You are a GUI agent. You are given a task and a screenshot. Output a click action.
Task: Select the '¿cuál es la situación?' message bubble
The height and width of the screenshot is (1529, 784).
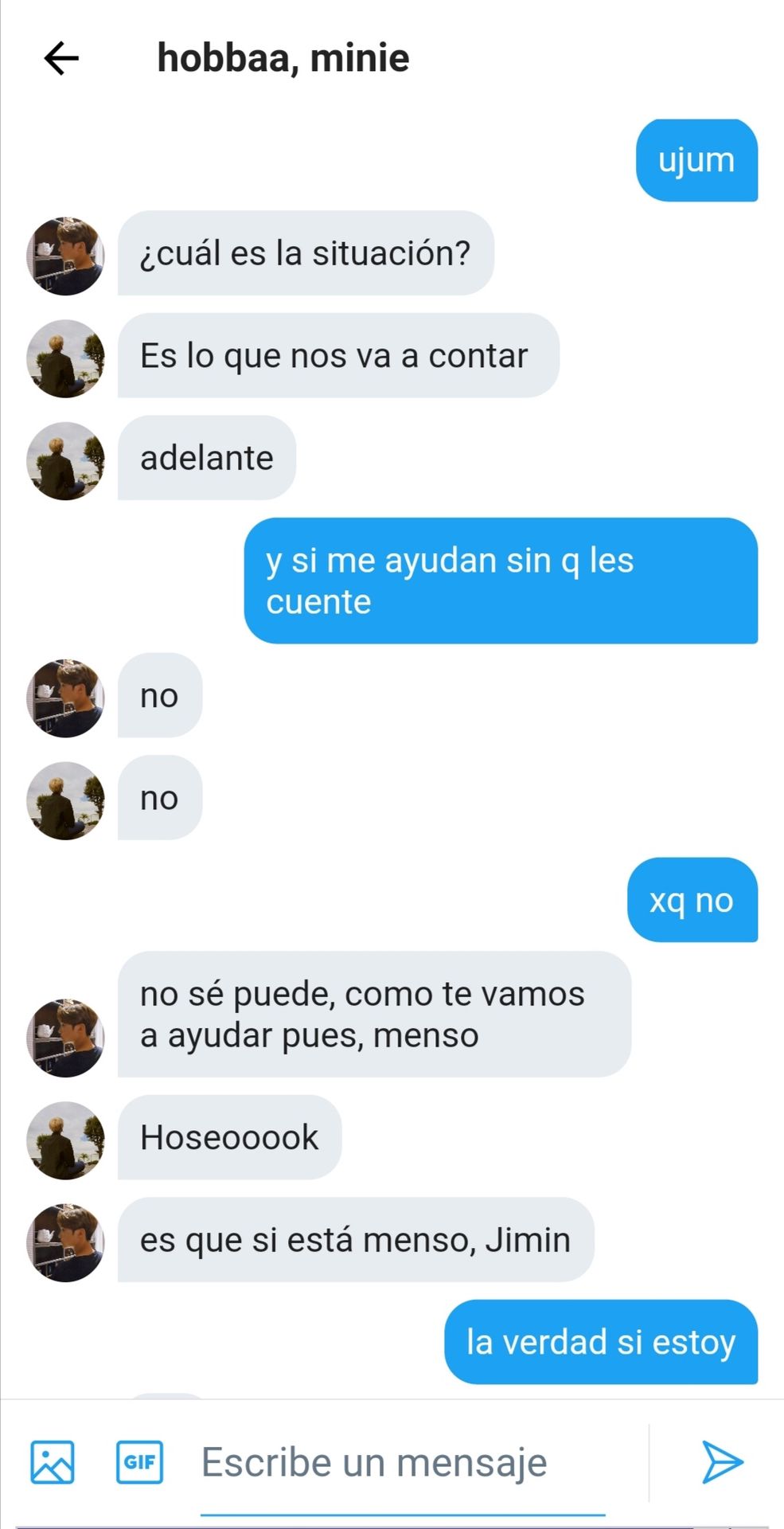[306, 253]
